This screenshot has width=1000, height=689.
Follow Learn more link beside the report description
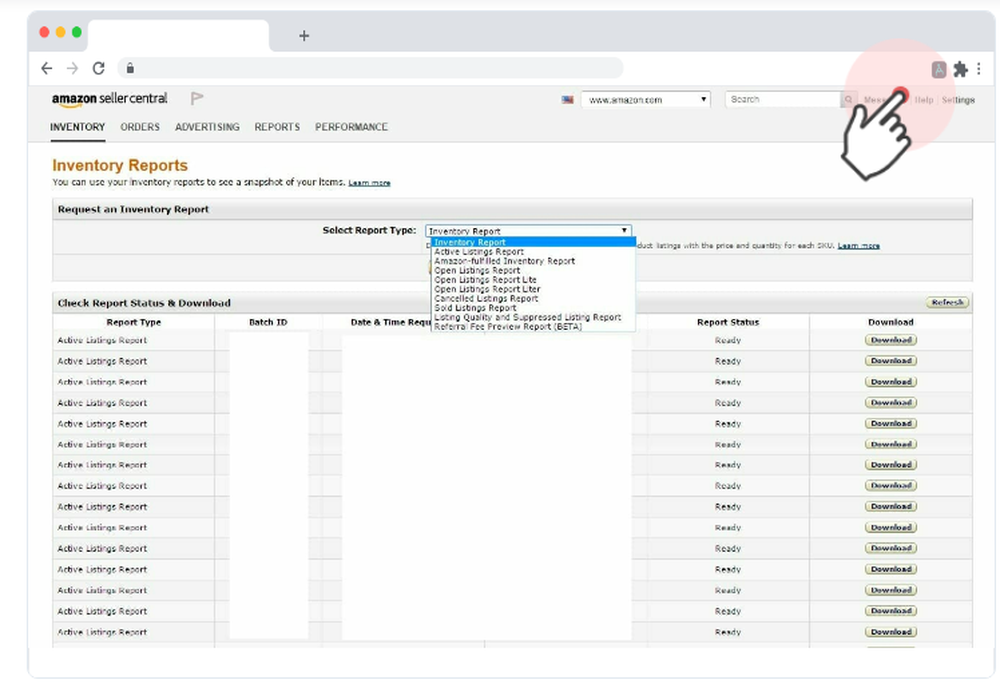858,246
